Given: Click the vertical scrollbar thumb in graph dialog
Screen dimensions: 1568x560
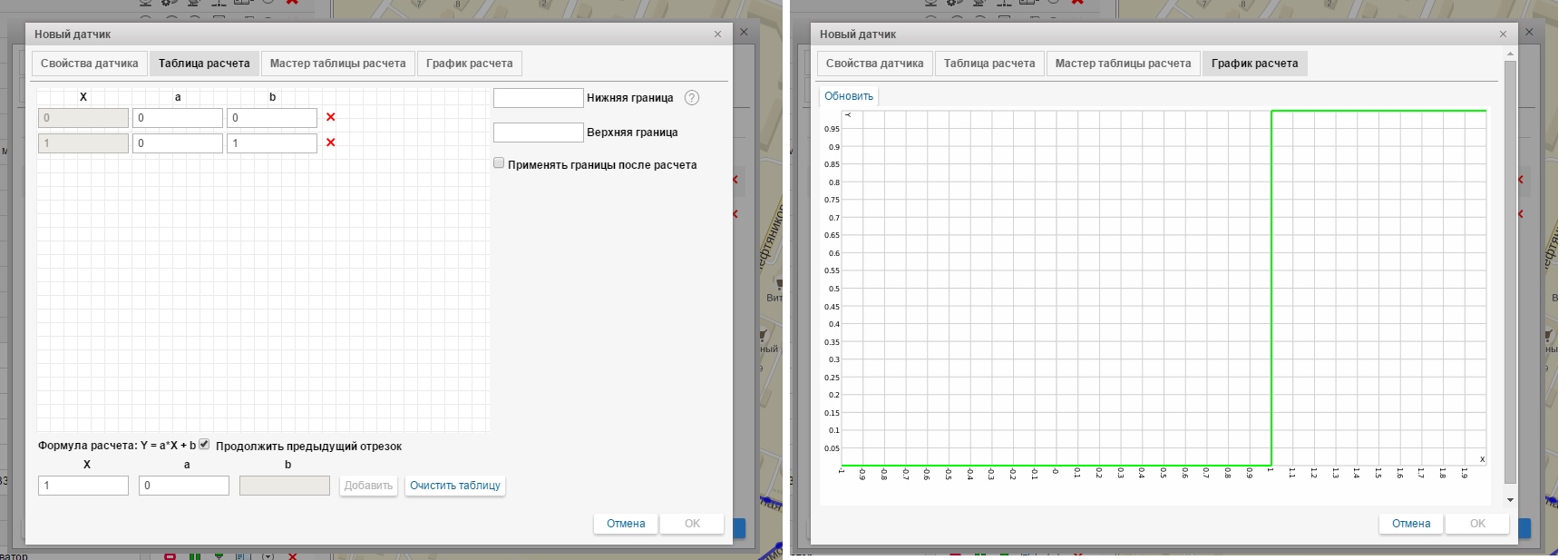Looking at the screenshot, I should (1509, 272).
